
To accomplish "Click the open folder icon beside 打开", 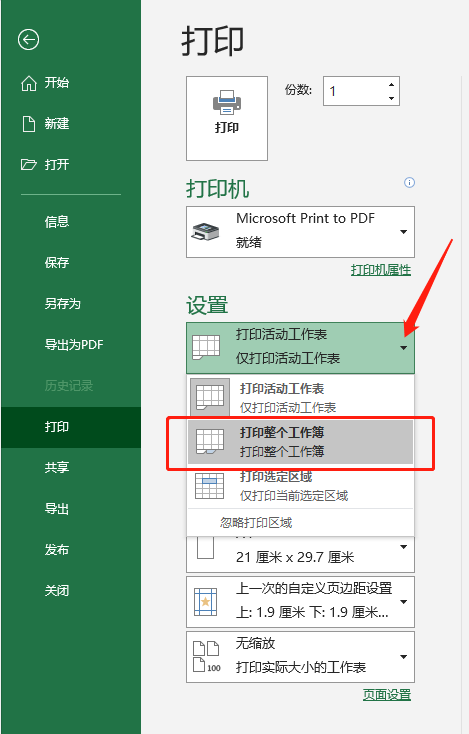I will [29, 164].
